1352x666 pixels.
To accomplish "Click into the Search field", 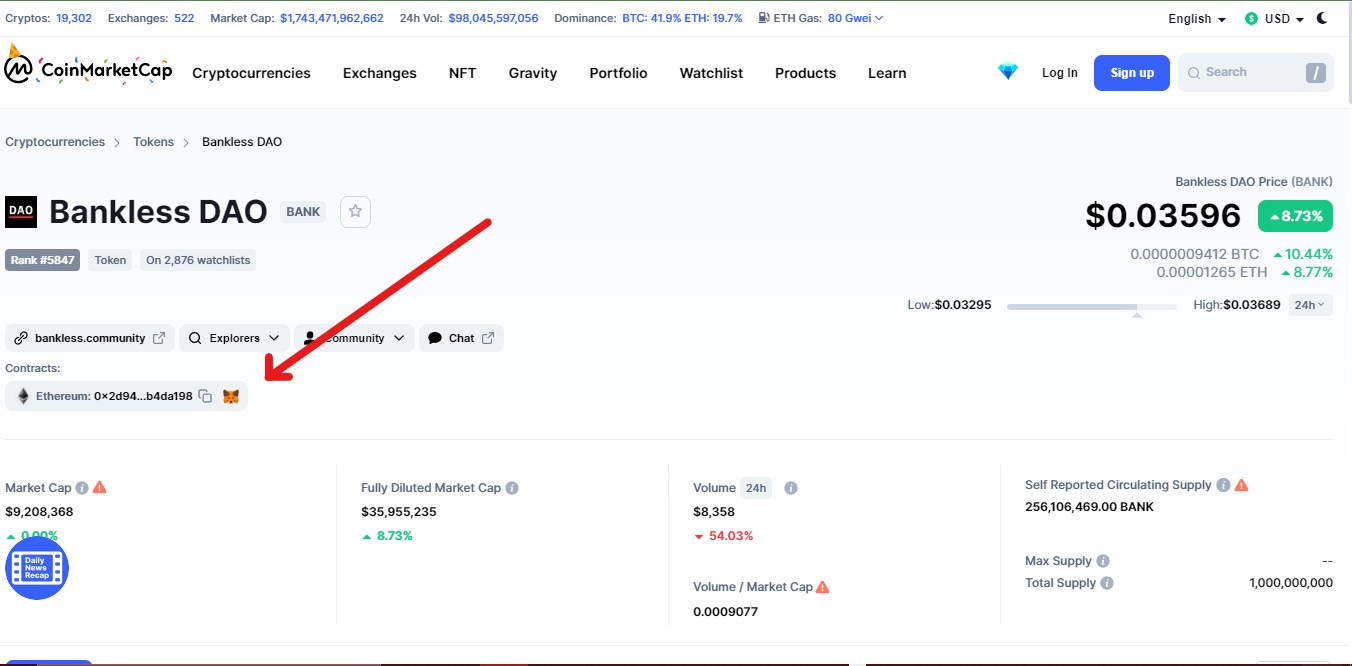I will pos(1255,73).
